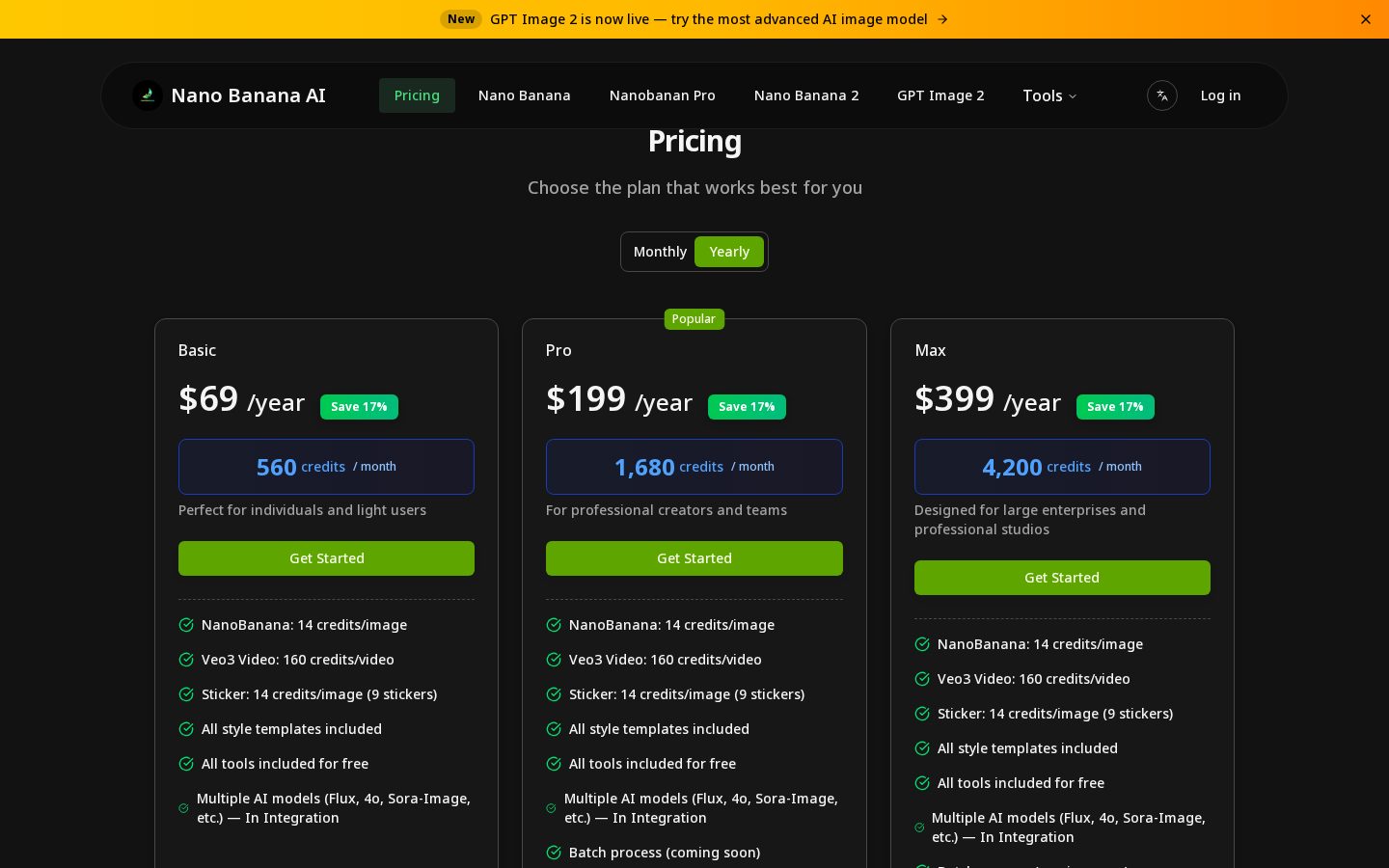
Task: Click Max plan's style templates check icon
Action: [922, 748]
